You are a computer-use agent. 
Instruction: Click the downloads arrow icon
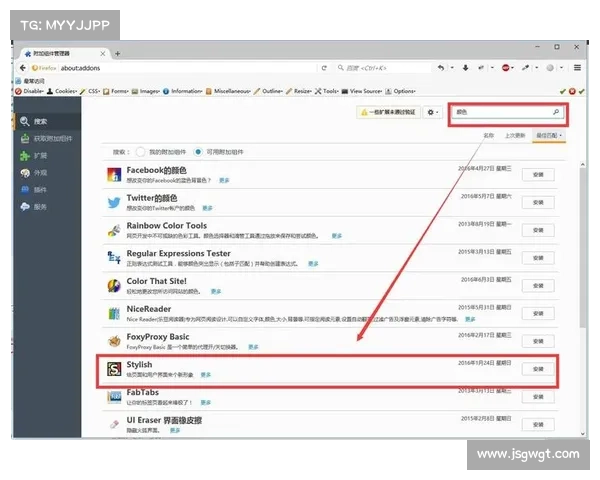tap(465, 68)
